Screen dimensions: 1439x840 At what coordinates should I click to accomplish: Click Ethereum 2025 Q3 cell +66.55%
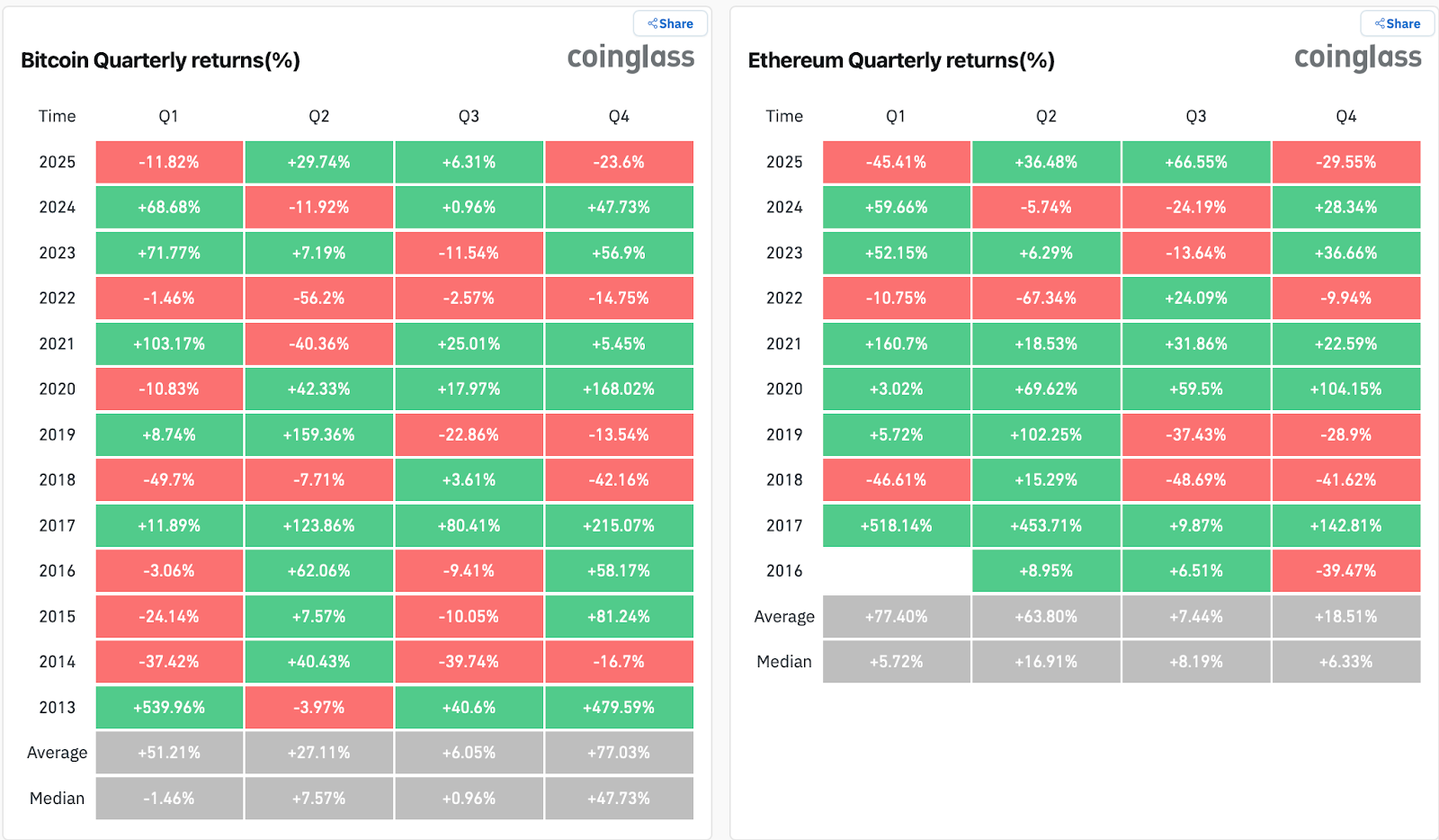click(x=1196, y=162)
